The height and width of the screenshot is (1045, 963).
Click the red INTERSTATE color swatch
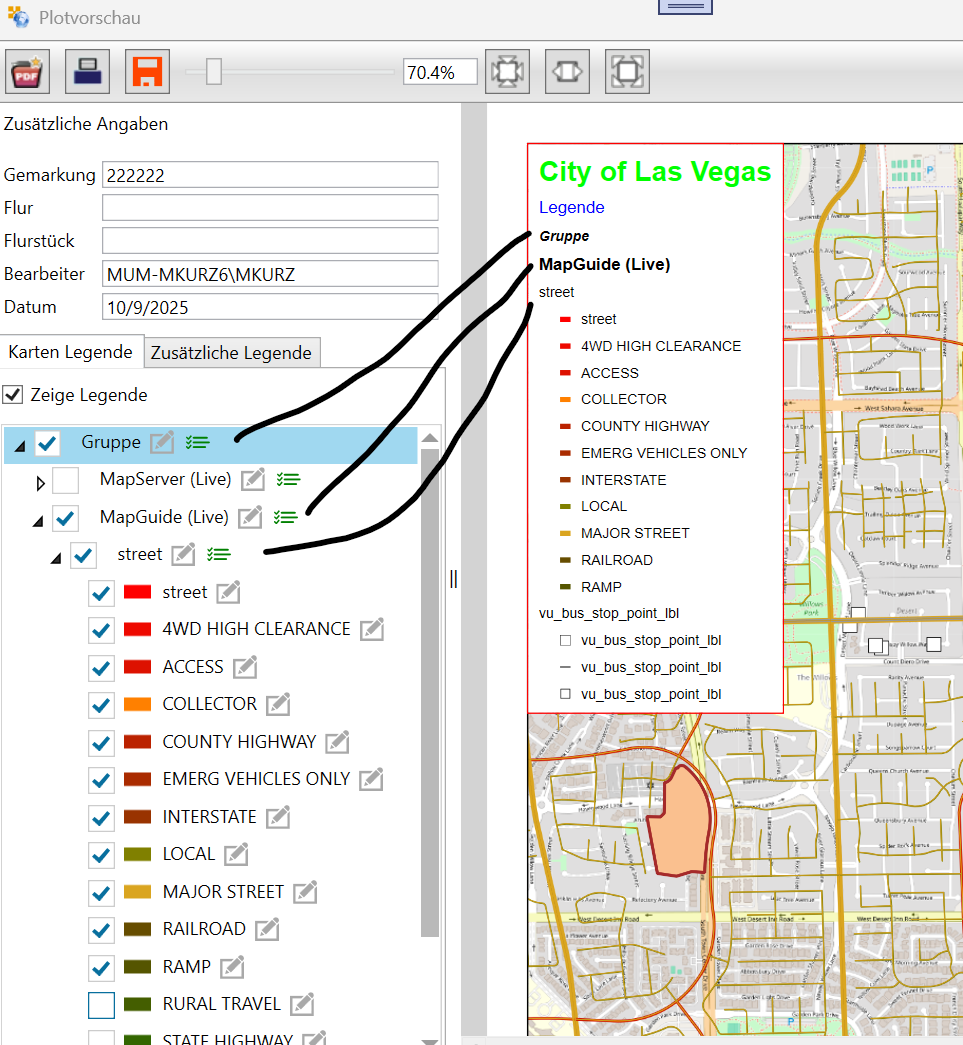point(137,817)
